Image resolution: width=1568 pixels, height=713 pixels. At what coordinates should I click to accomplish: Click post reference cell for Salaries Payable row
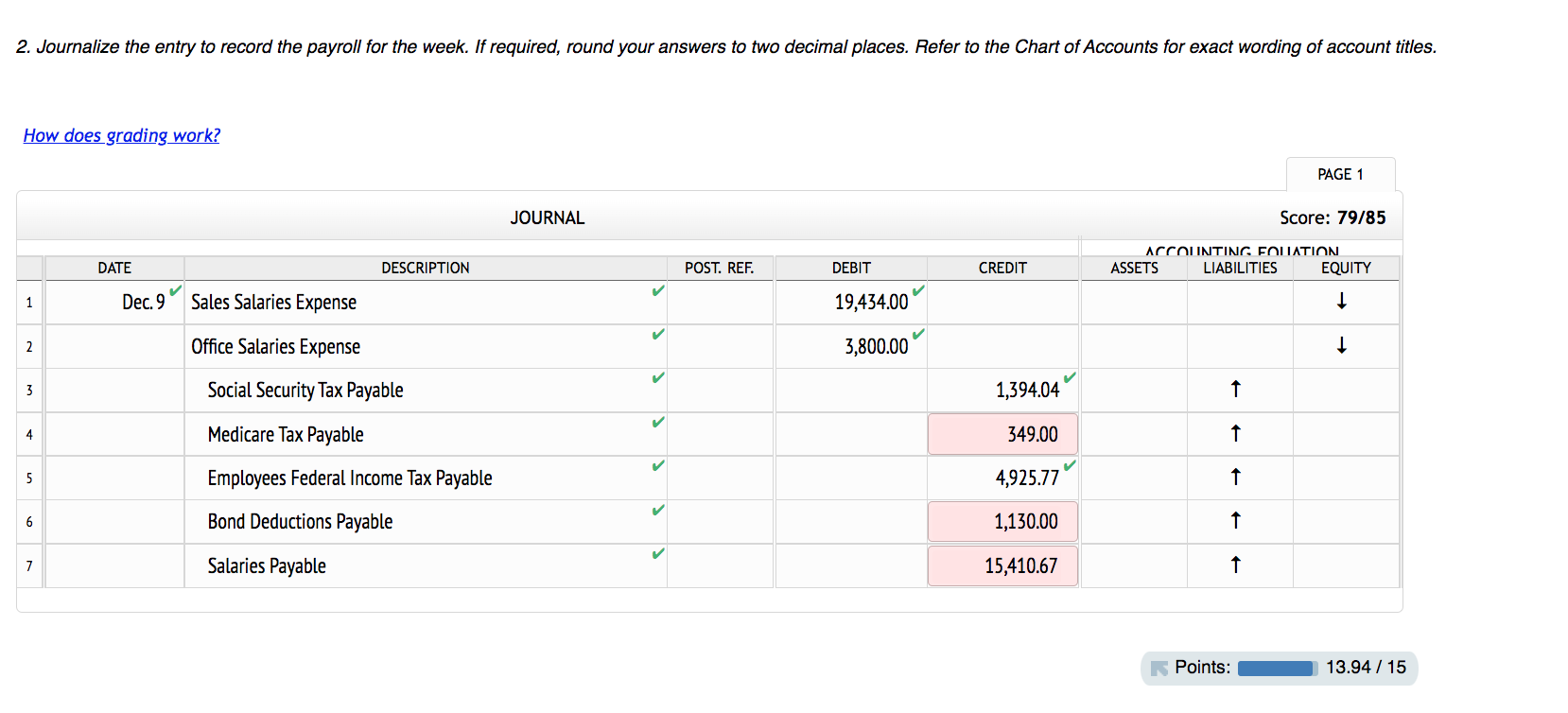[720, 565]
